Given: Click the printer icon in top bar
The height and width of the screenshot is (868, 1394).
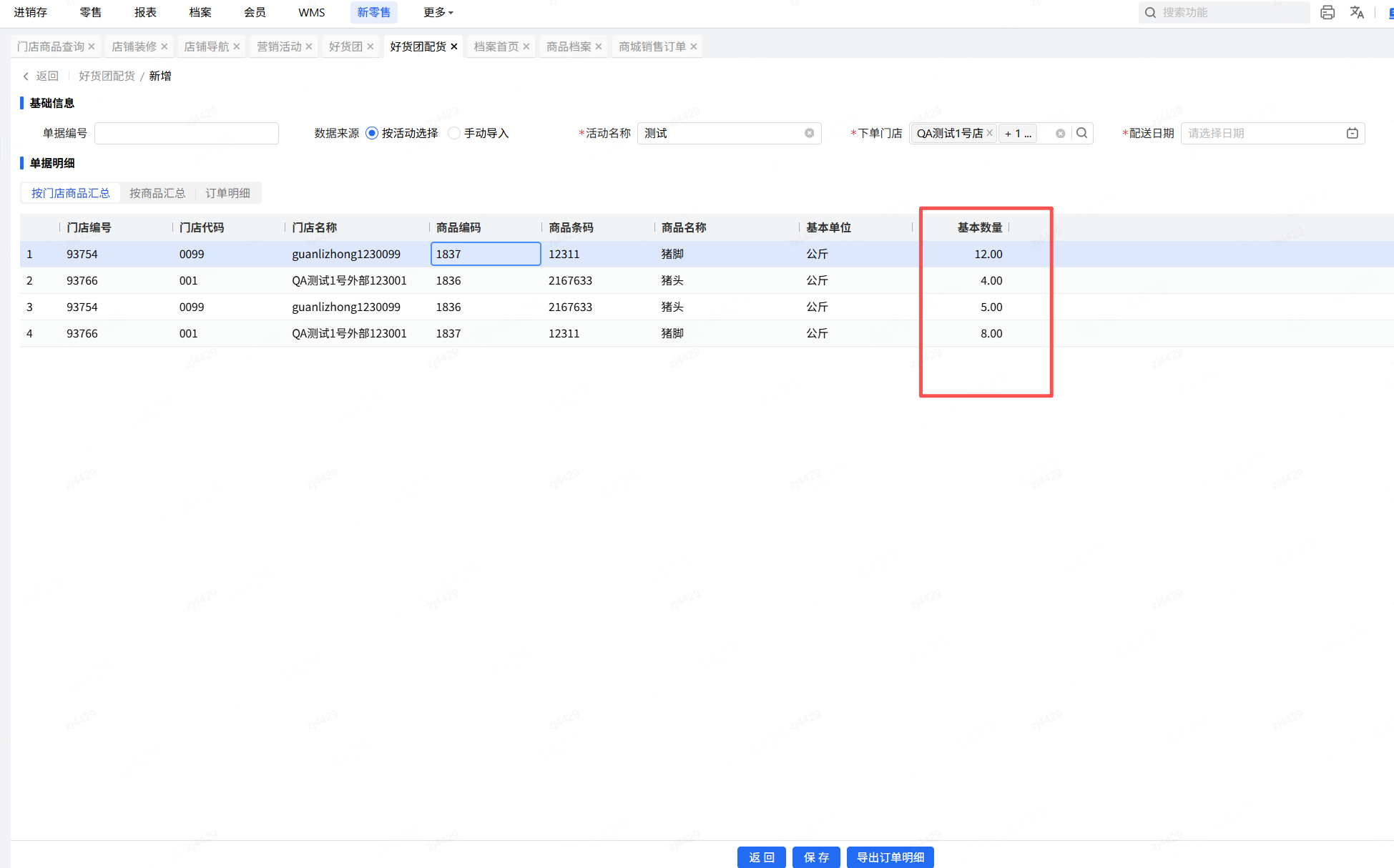Looking at the screenshot, I should [x=1327, y=12].
